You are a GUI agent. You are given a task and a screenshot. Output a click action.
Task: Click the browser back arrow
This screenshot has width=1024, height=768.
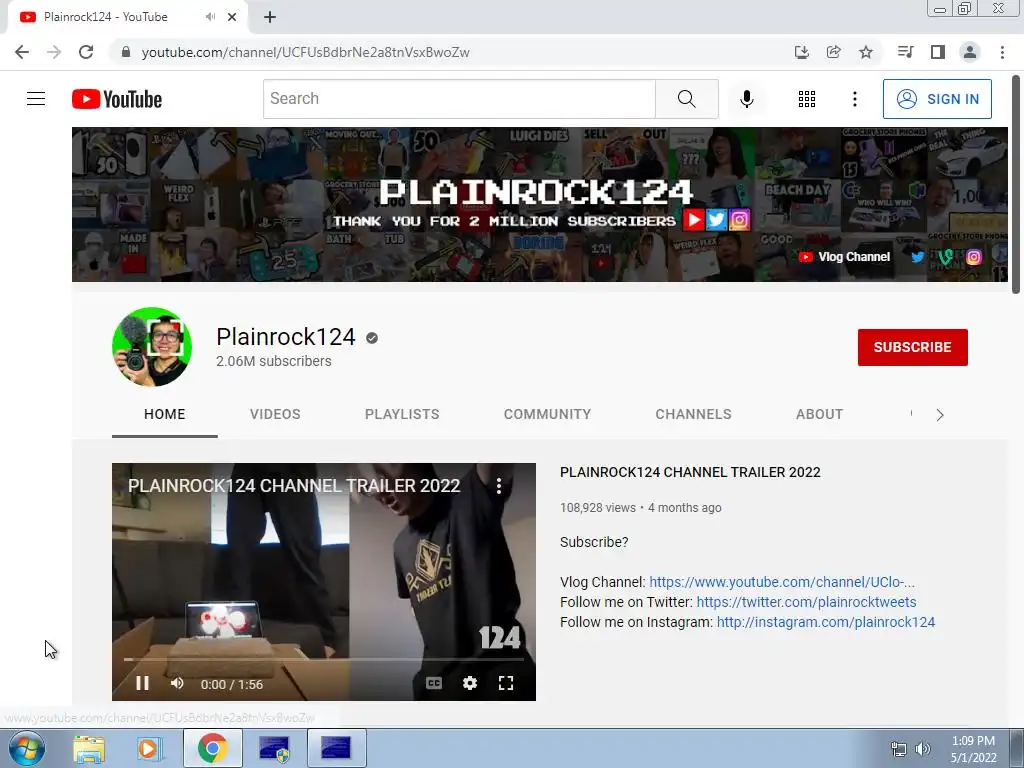(22, 52)
